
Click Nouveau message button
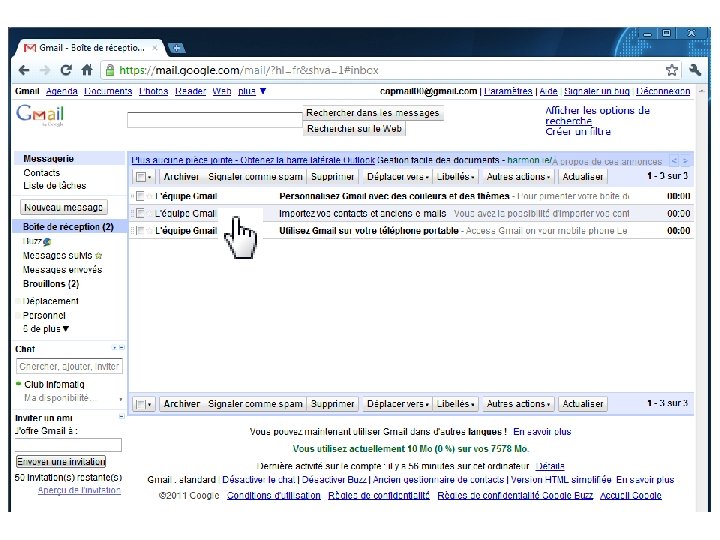click(64, 207)
